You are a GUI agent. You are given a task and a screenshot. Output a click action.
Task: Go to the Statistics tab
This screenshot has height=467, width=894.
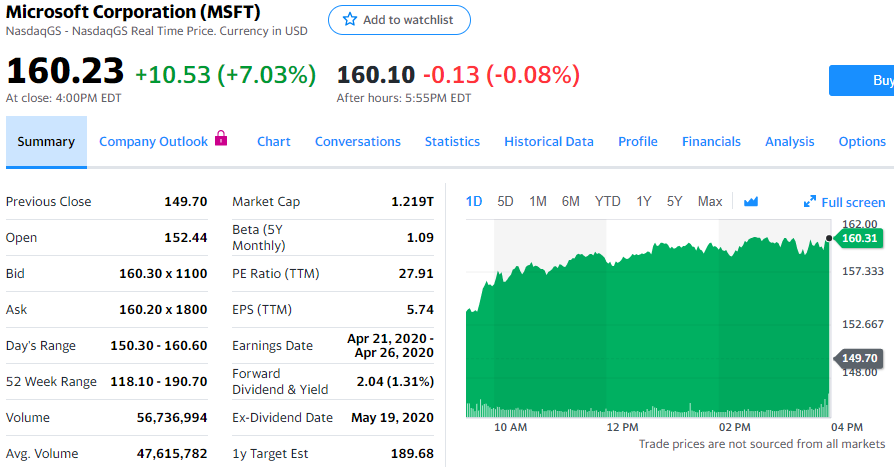pos(452,142)
